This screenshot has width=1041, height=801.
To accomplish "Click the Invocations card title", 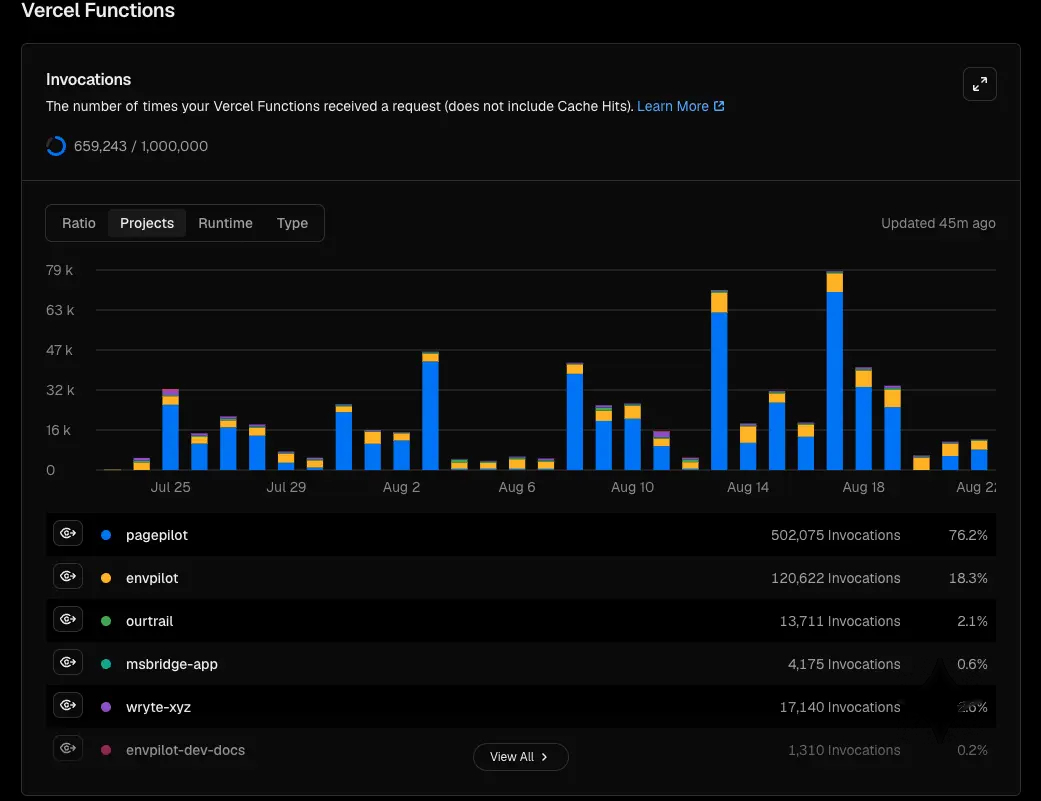I will 88,80.
